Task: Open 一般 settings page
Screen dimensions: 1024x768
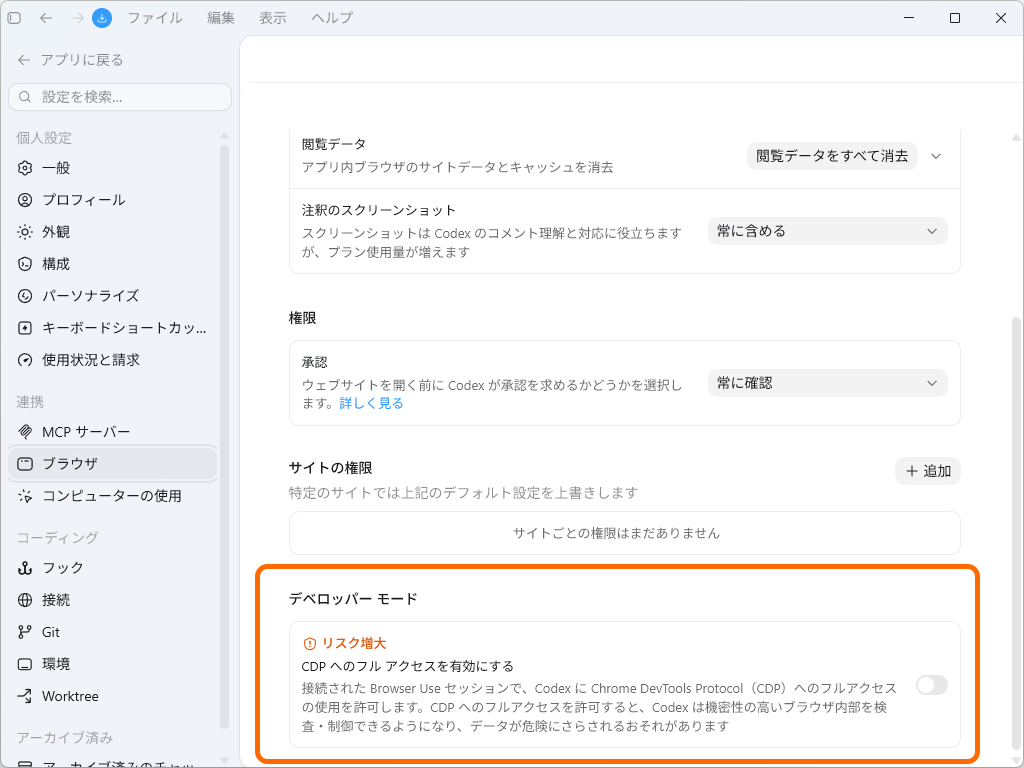Action: tap(112, 168)
